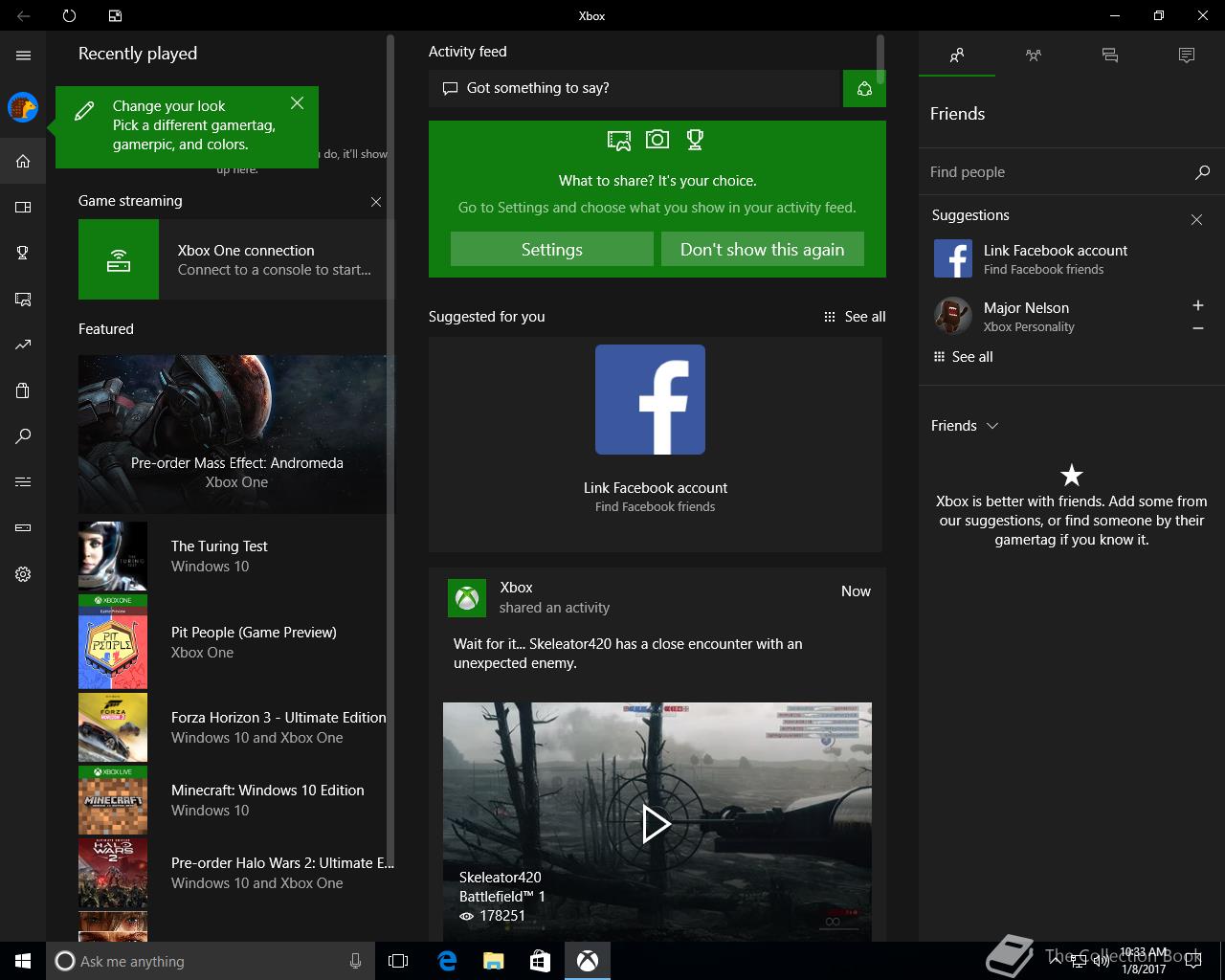Open Minecraft: Windows 10 Edition
The height and width of the screenshot is (980, 1225).
coord(235,800)
